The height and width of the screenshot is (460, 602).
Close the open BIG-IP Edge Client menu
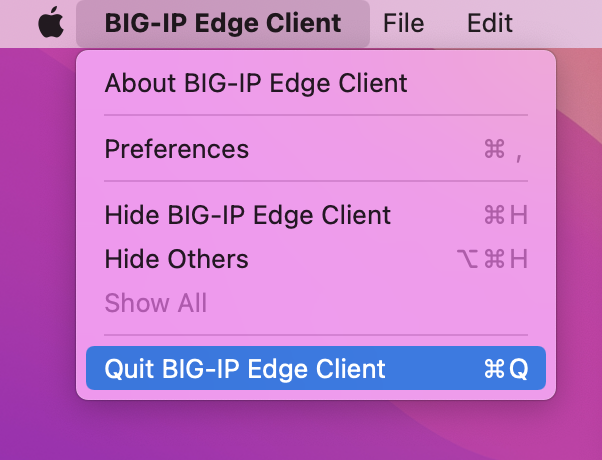(223, 23)
